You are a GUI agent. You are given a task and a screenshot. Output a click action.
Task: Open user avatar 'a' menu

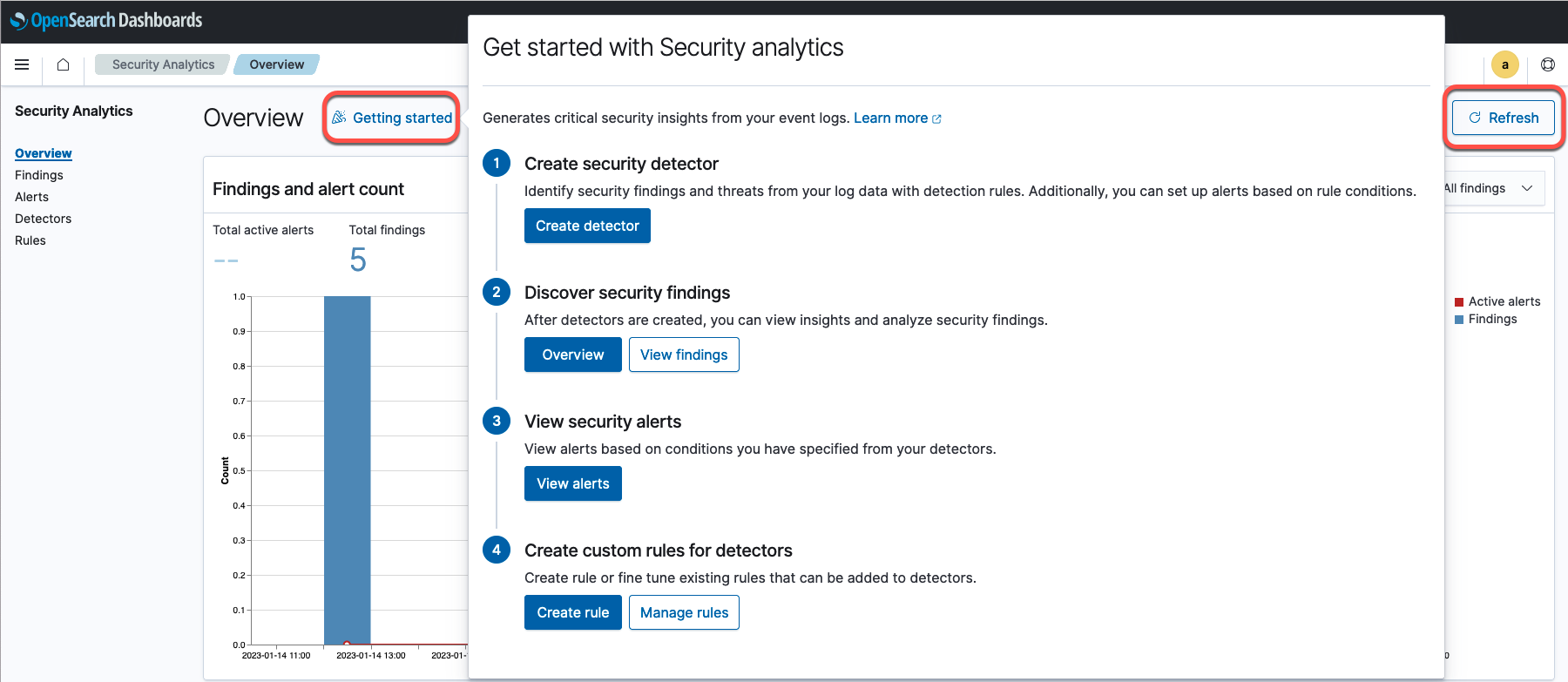[x=1504, y=64]
